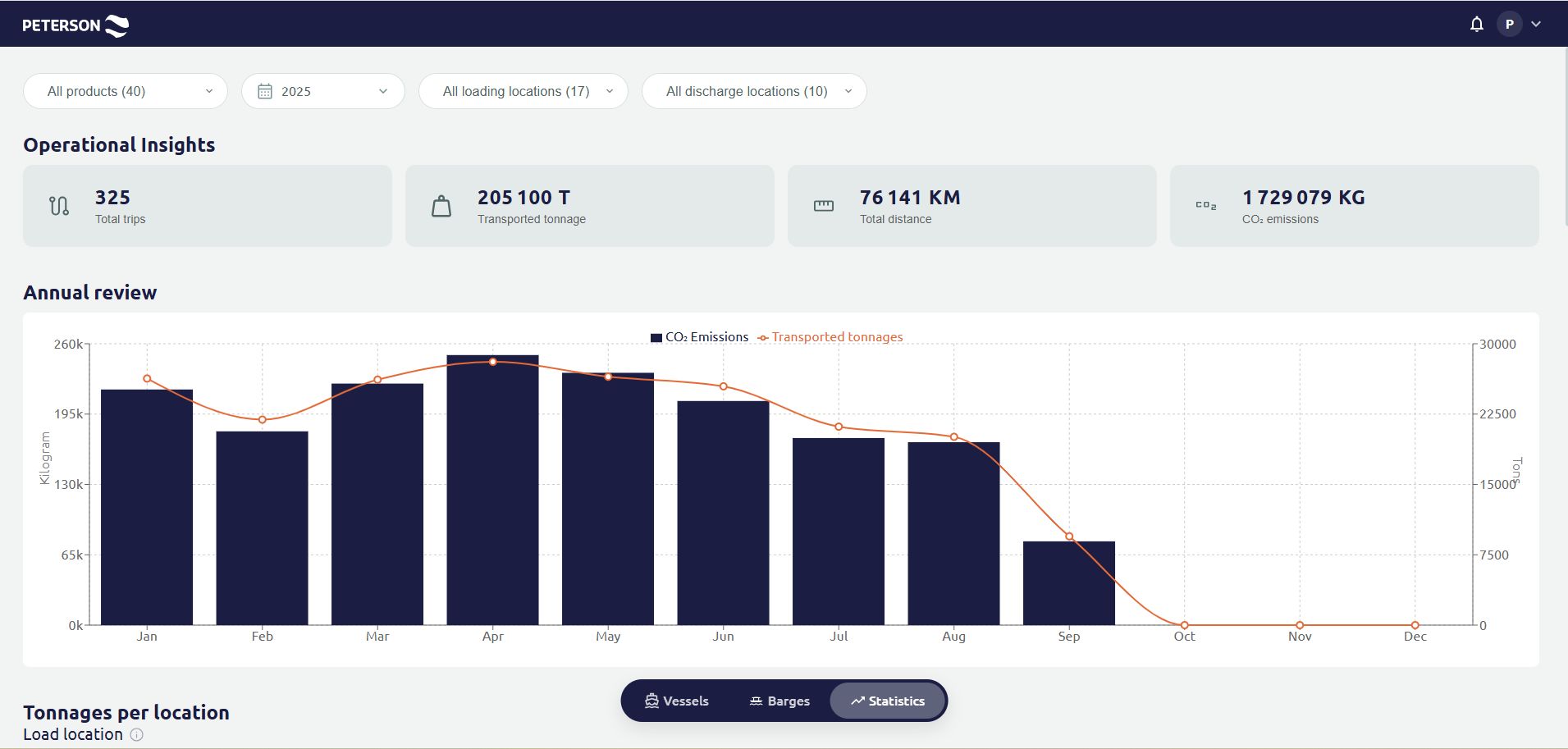The height and width of the screenshot is (749, 1568).
Task: Toggle the CO₂ Emissions legend entry
Action: 706,336
